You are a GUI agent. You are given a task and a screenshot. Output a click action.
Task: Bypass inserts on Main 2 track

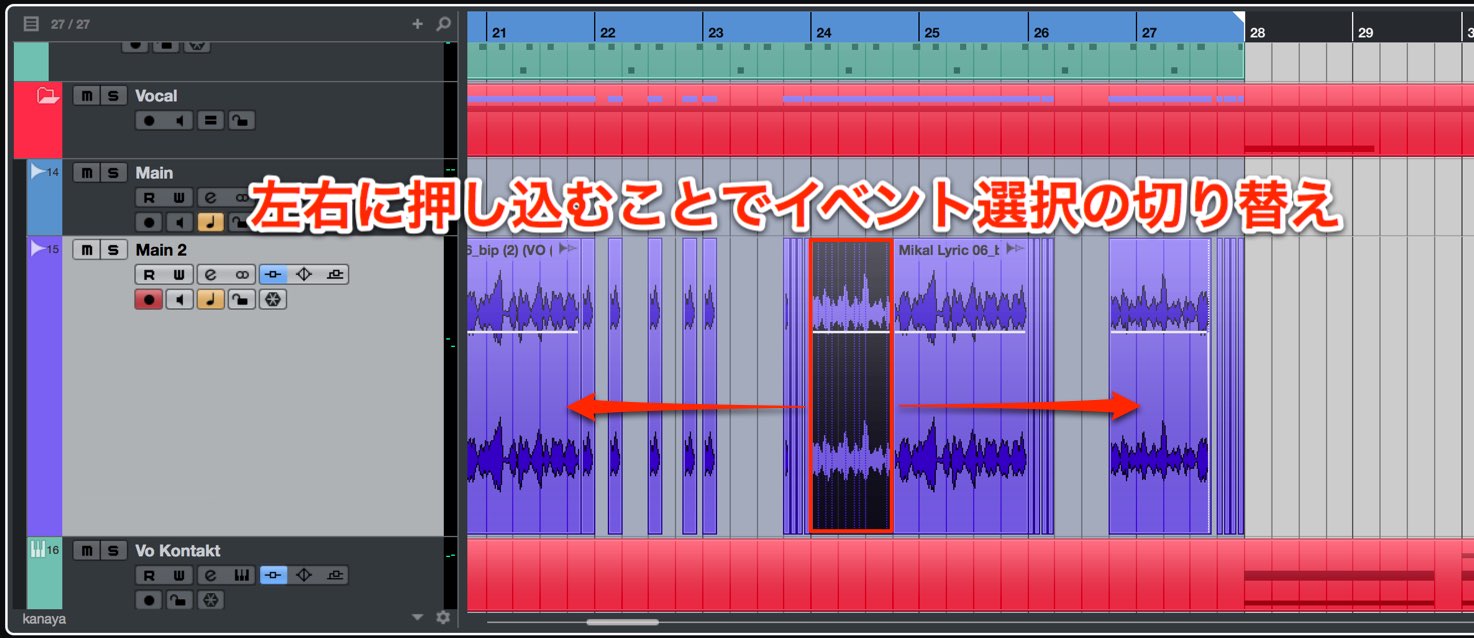pos(274,274)
